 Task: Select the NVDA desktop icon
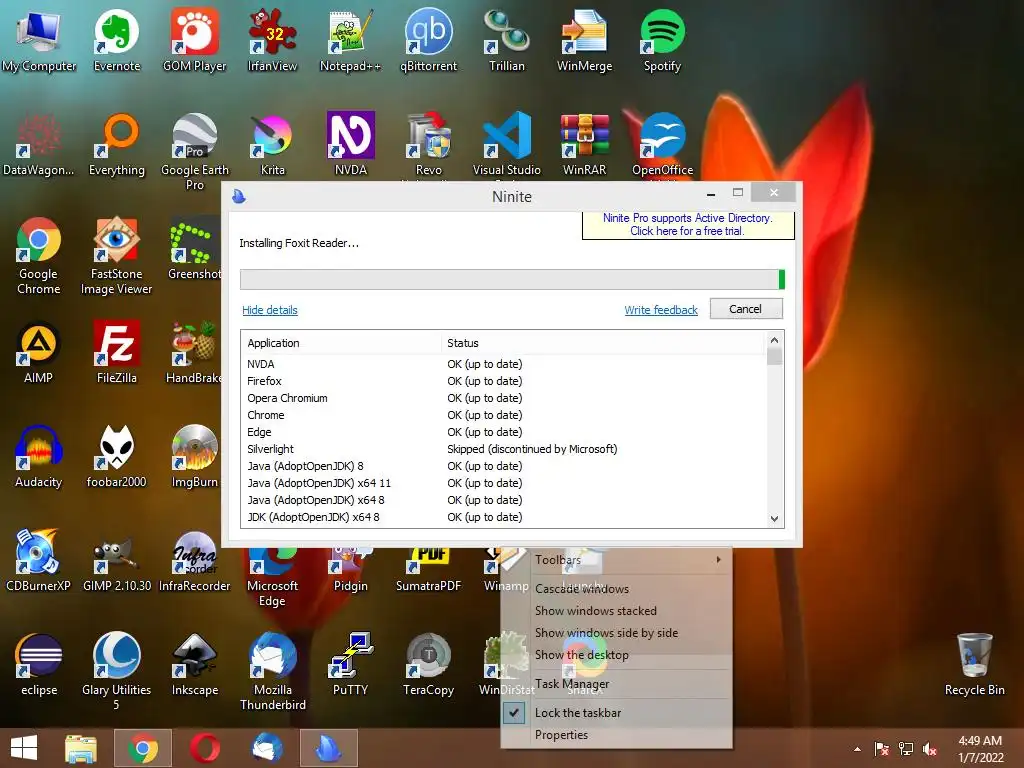351,144
